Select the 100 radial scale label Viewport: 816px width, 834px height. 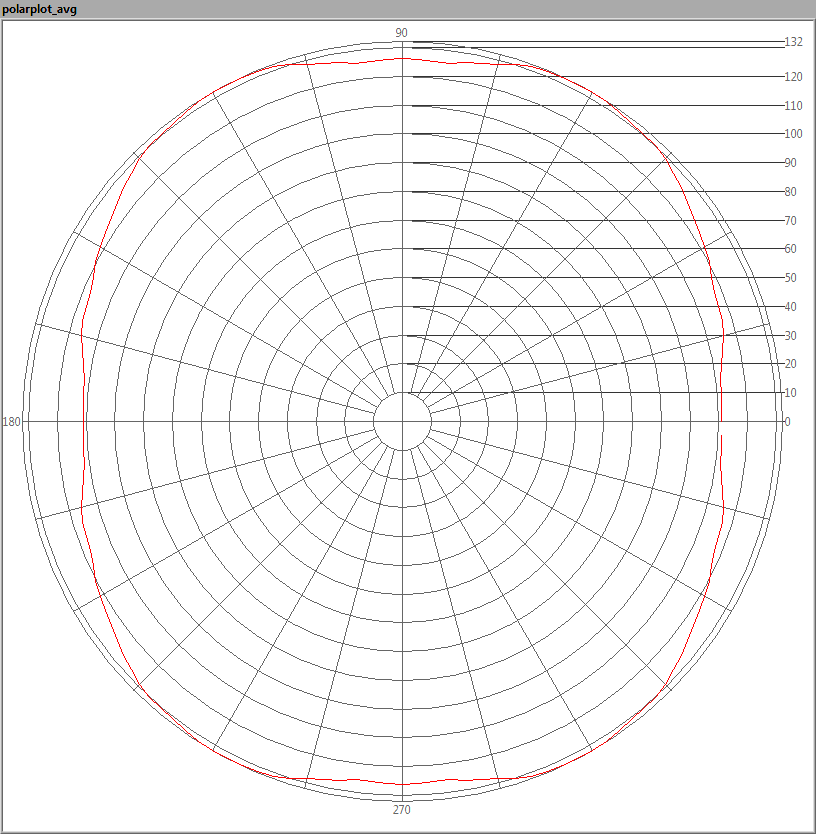(794, 134)
